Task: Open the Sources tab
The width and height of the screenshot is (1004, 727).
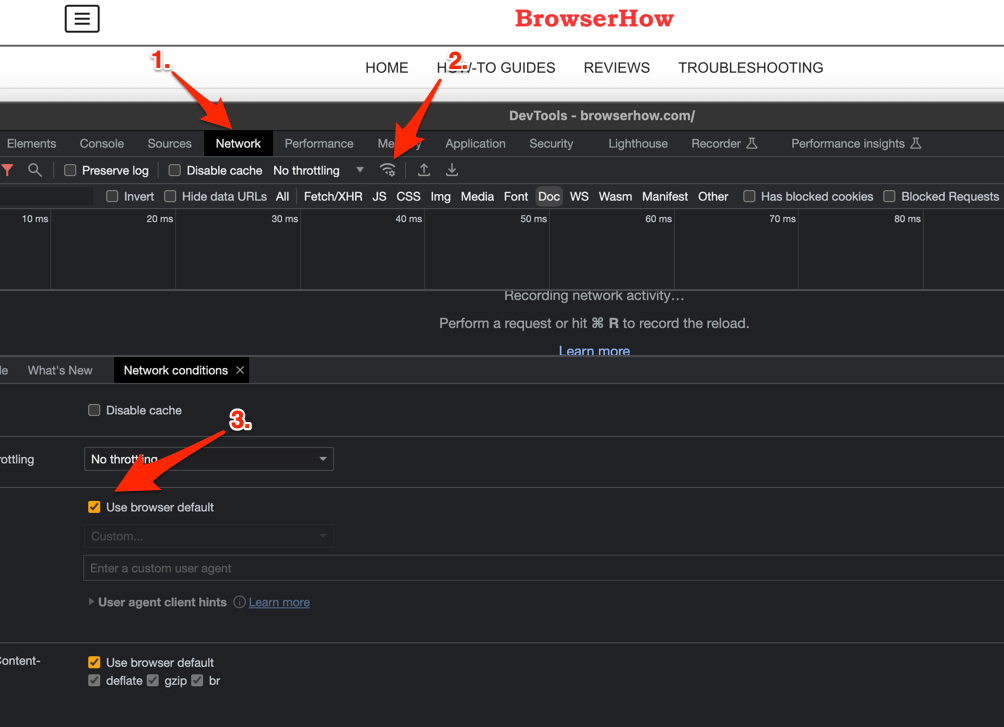Action: pyautogui.click(x=170, y=143)
